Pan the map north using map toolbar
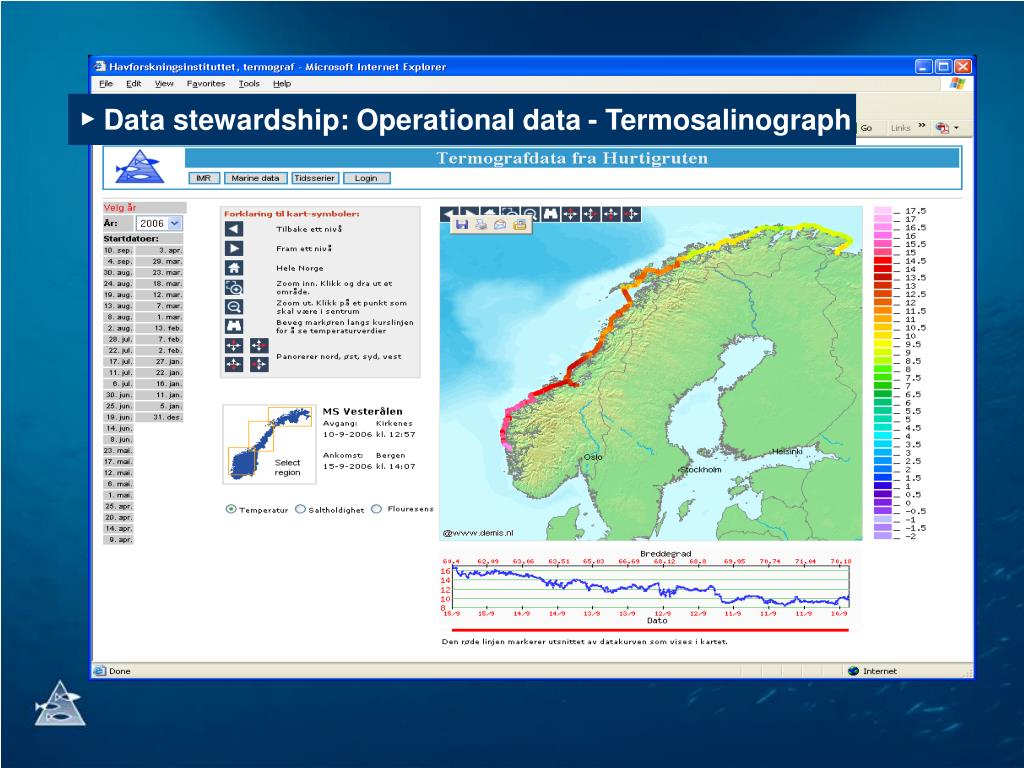The width and height of the screenshot is (1024, 768). click(x=571, y=214)
